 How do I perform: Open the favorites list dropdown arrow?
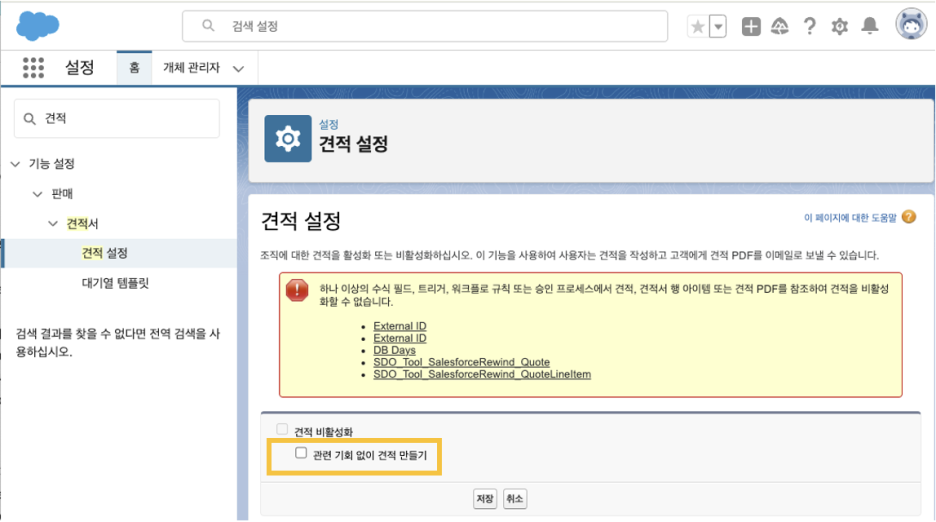pos(718,26)
